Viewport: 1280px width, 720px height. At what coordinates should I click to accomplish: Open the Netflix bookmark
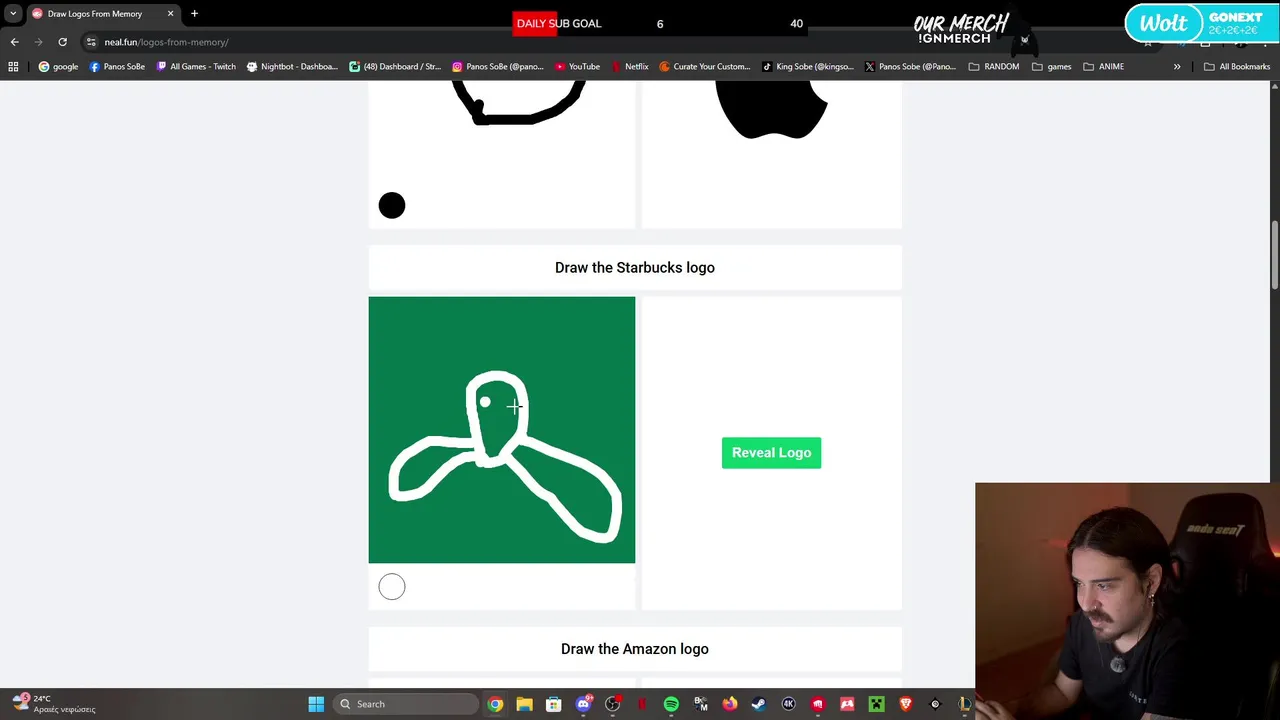click(629, 67)
